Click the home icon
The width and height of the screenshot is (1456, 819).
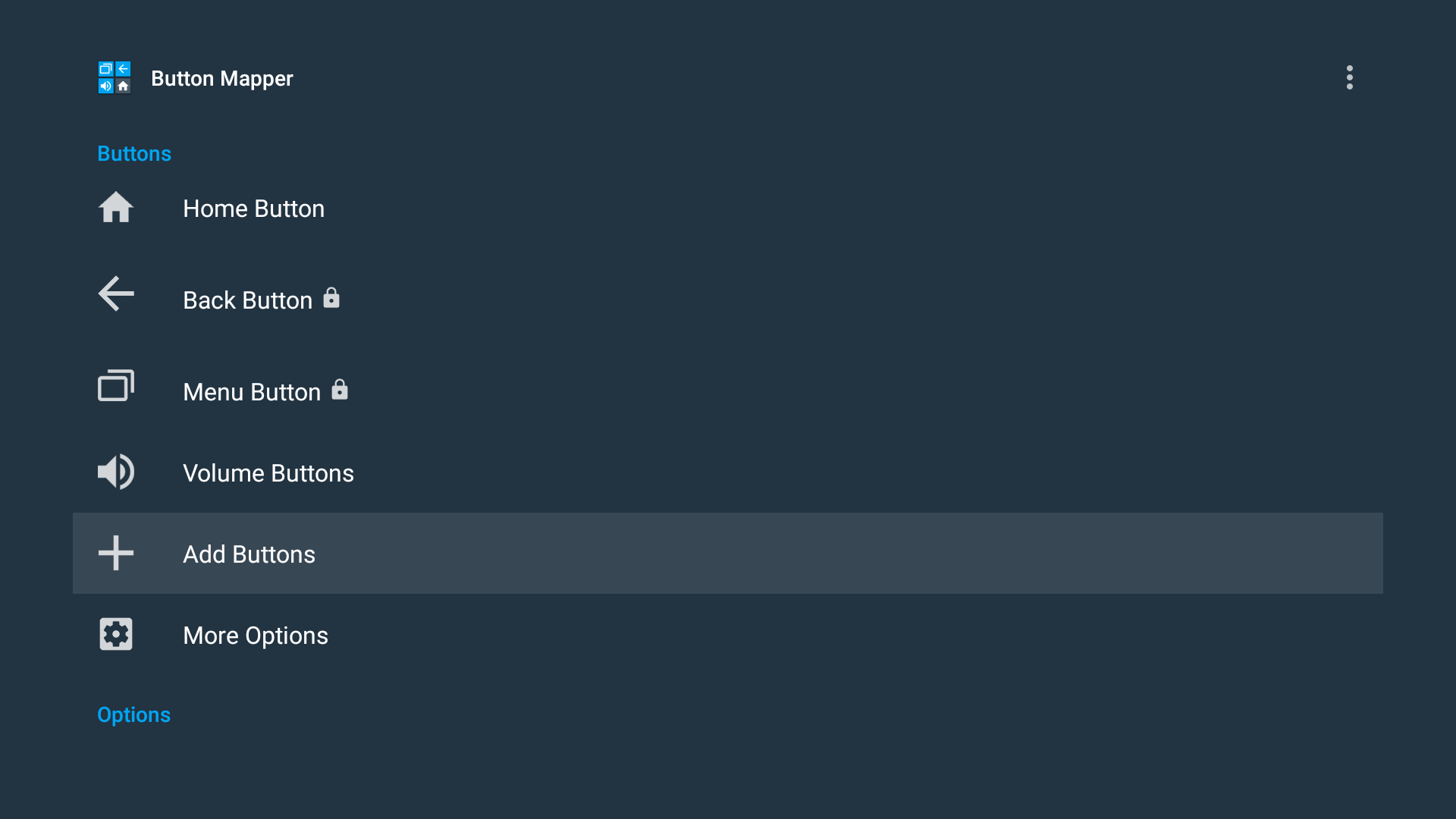[x=116, y=208]
